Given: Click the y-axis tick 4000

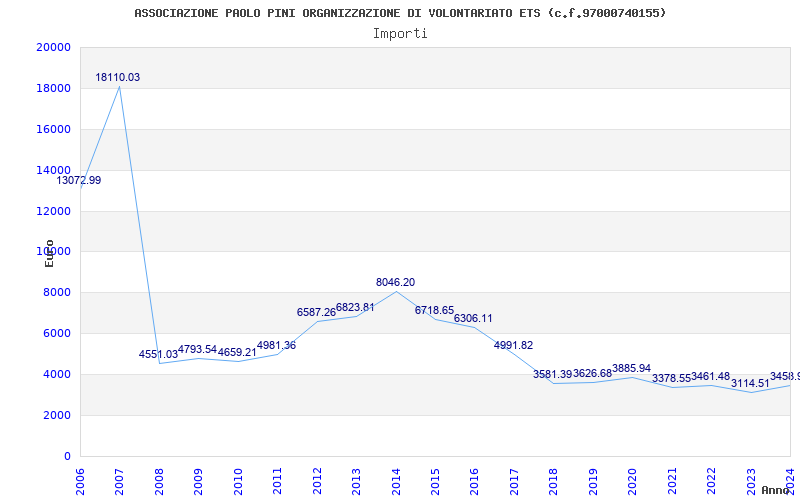Looking at the screenshot, I should point(57,374).
